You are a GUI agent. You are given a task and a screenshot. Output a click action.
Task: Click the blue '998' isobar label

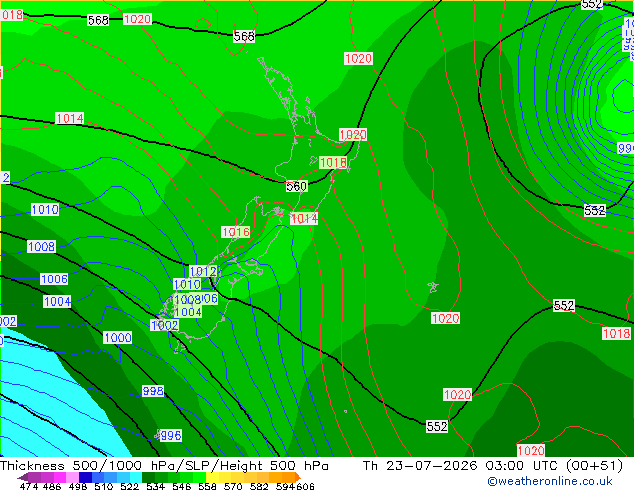(153, 391)
